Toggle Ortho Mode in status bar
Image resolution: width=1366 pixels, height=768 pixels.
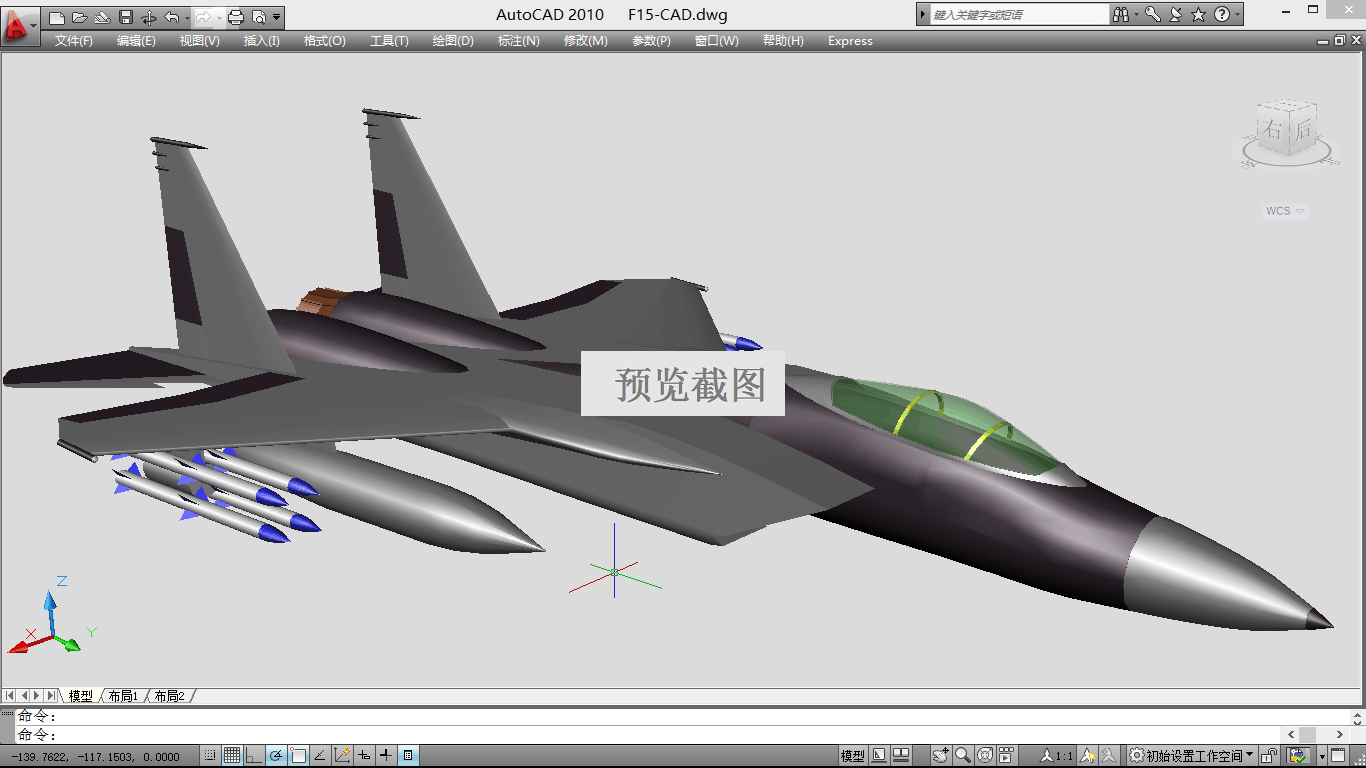click(253, 756)
